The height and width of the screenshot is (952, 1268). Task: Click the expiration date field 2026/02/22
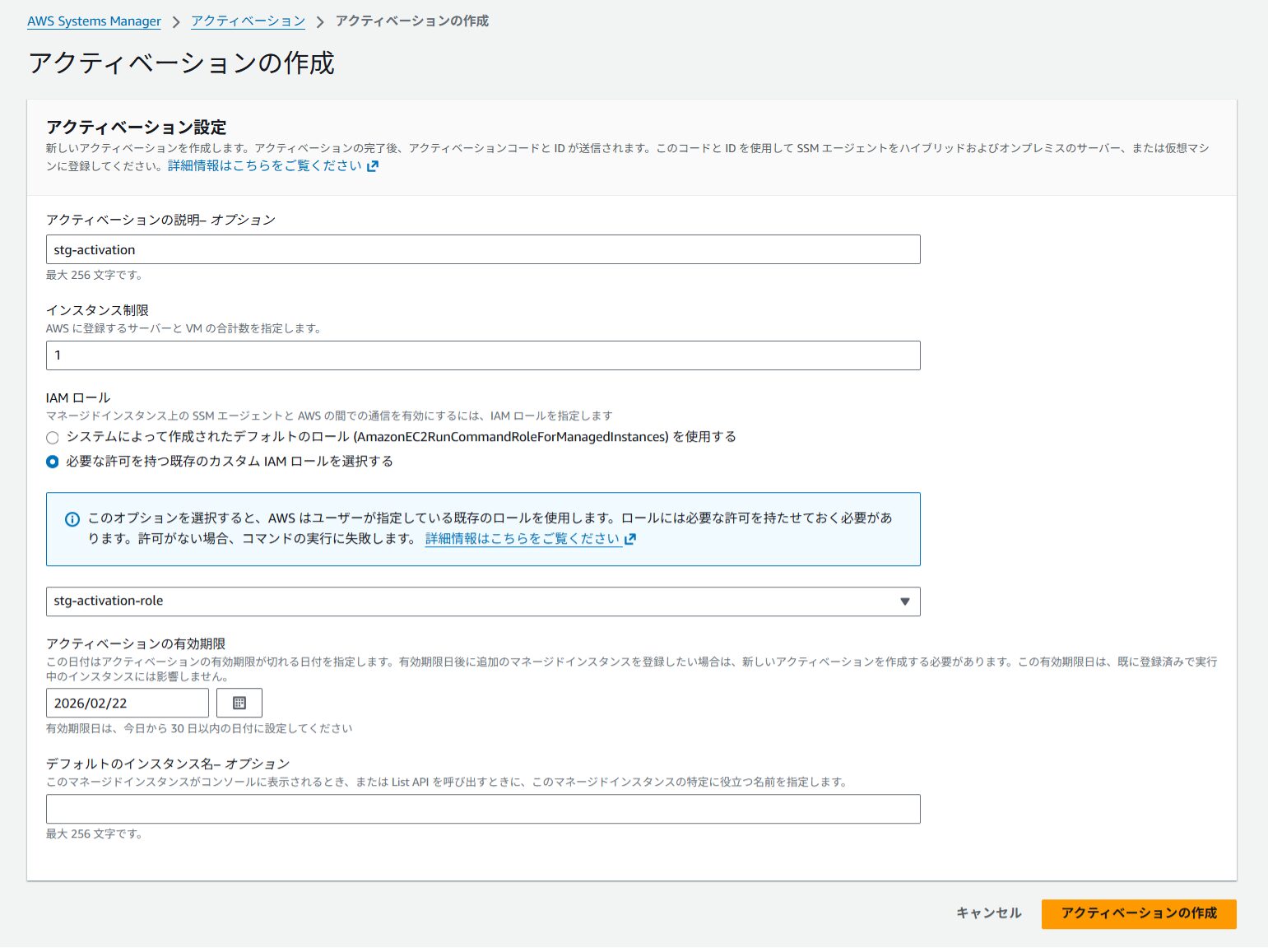(x=127, y=704)
